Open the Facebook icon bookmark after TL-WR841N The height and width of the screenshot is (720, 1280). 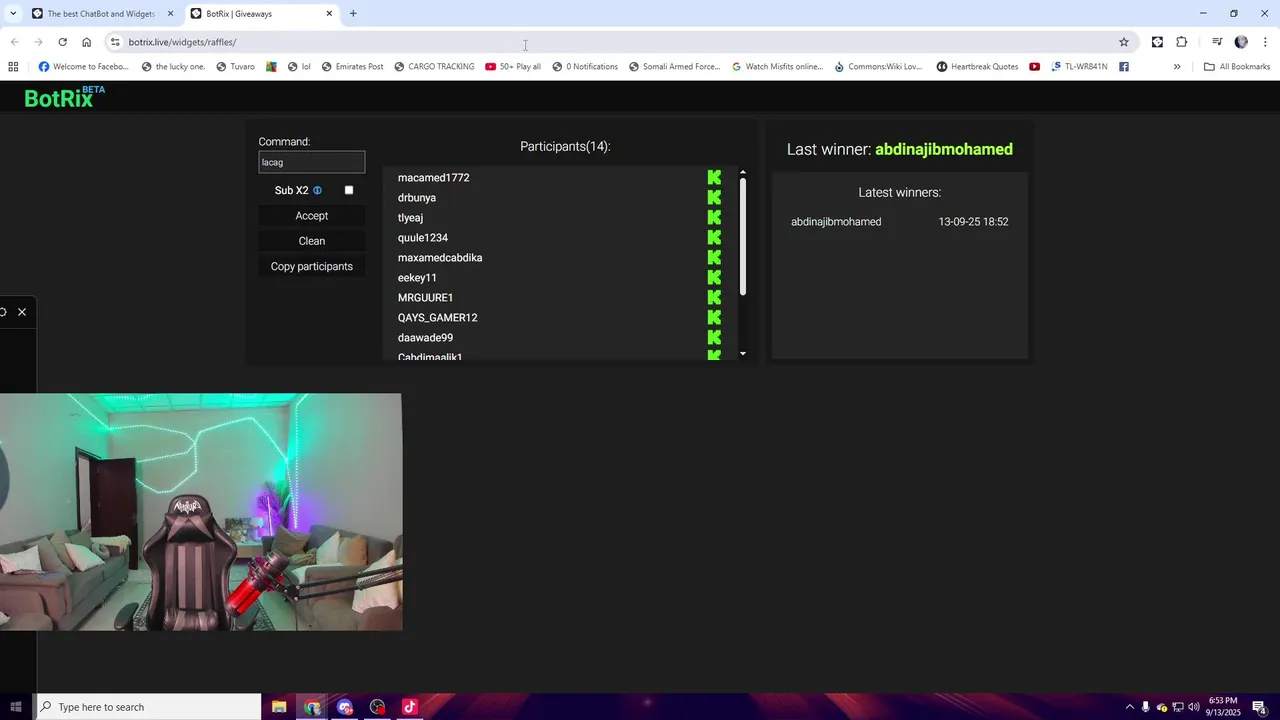[x=1124, y=67]
